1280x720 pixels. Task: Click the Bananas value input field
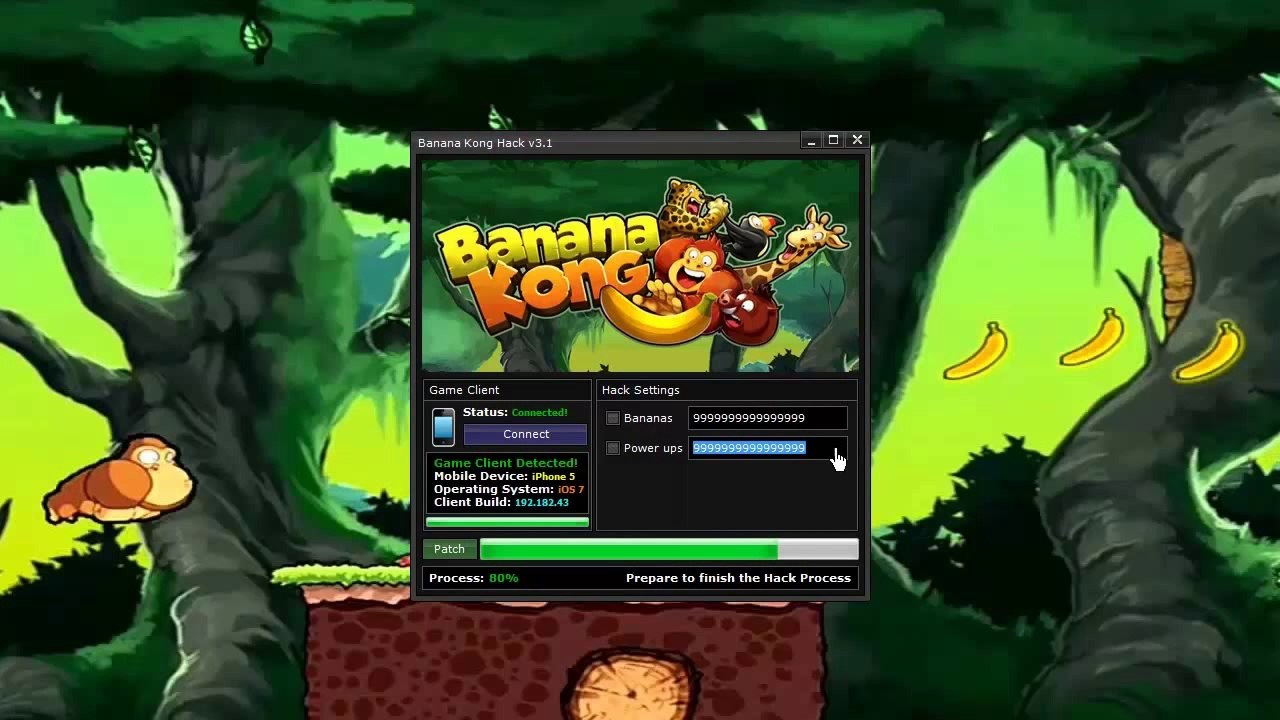768,418
